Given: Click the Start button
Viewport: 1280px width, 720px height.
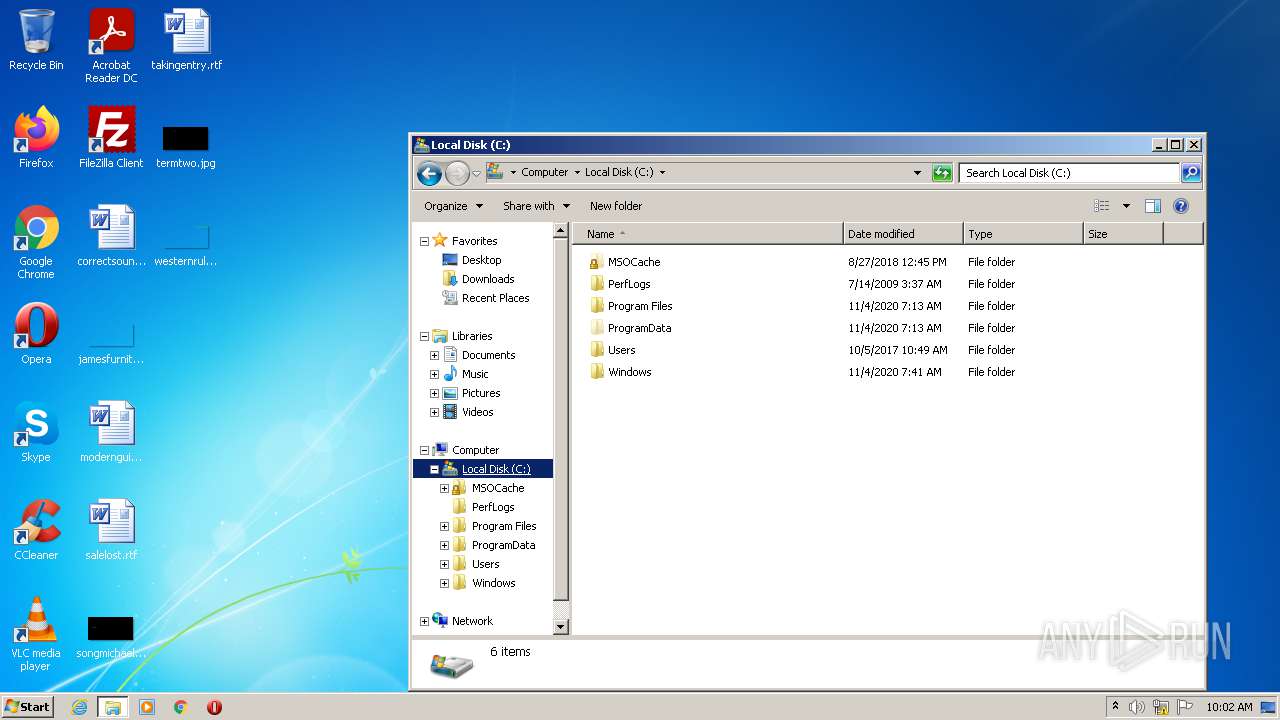Looking at the screenshot, I should (x=27, y=707).
